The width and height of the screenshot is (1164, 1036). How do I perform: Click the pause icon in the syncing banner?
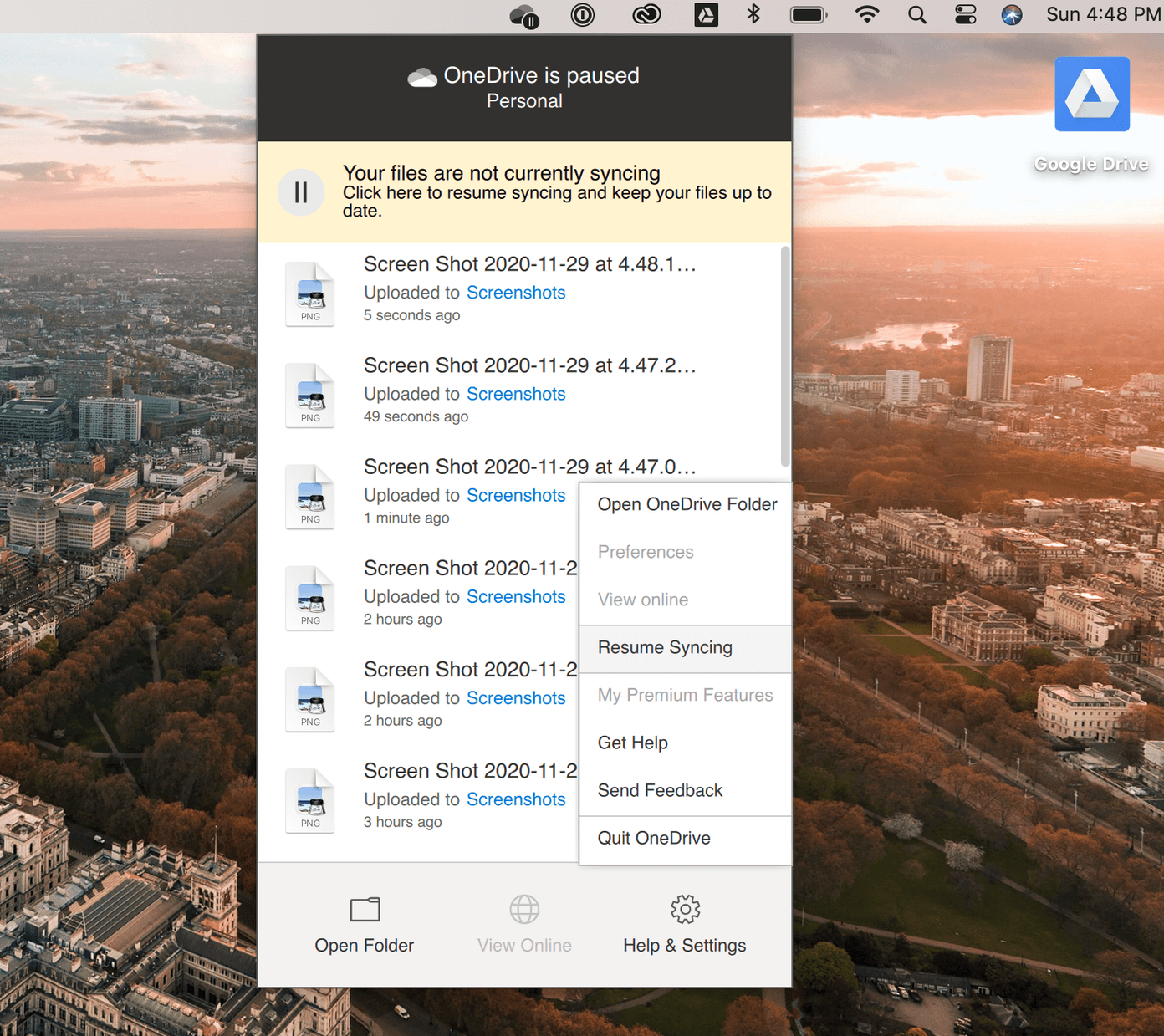301,192
